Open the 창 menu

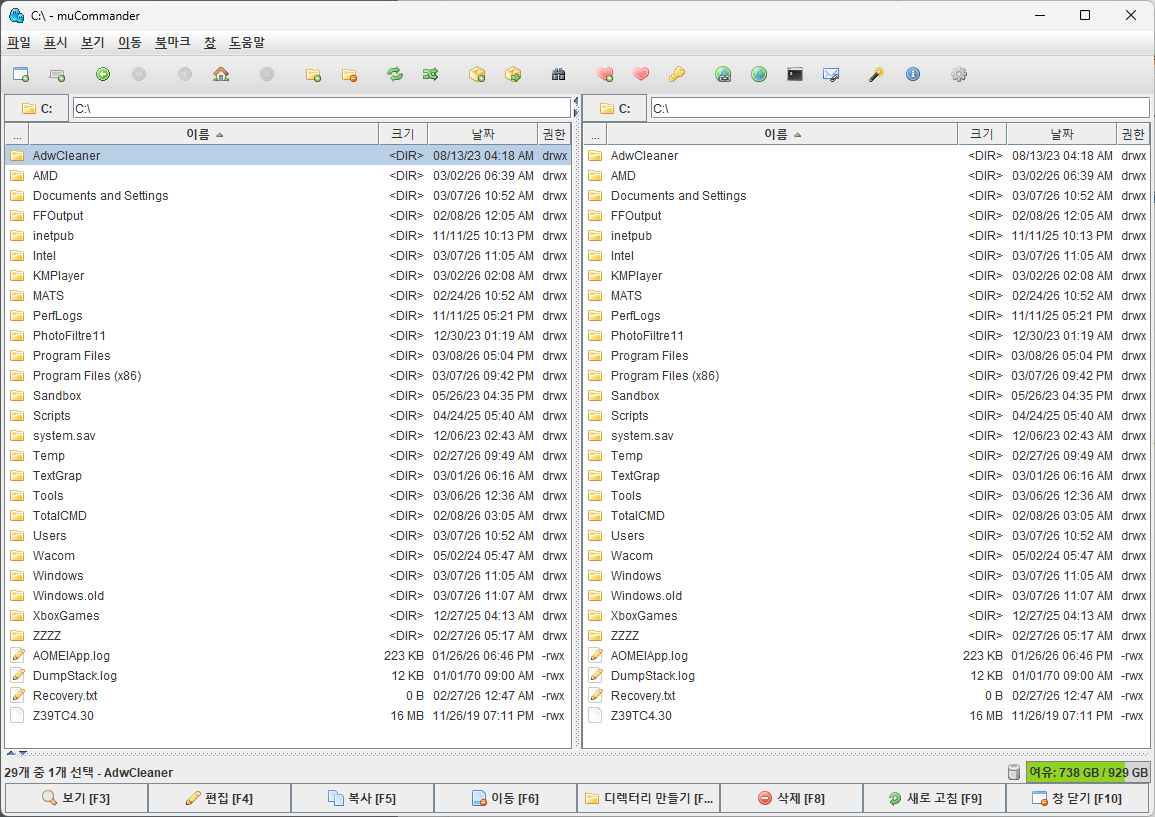(210, 43)
